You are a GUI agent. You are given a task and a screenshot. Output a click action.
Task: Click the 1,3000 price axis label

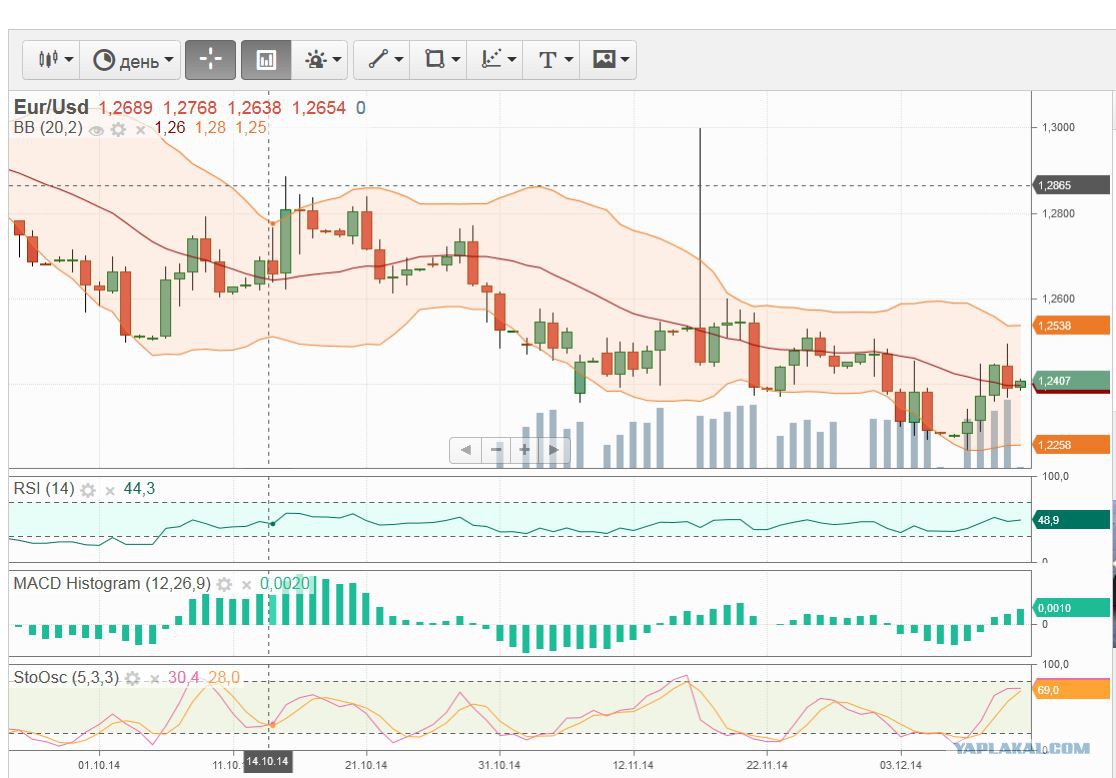tap(1058, 127)
